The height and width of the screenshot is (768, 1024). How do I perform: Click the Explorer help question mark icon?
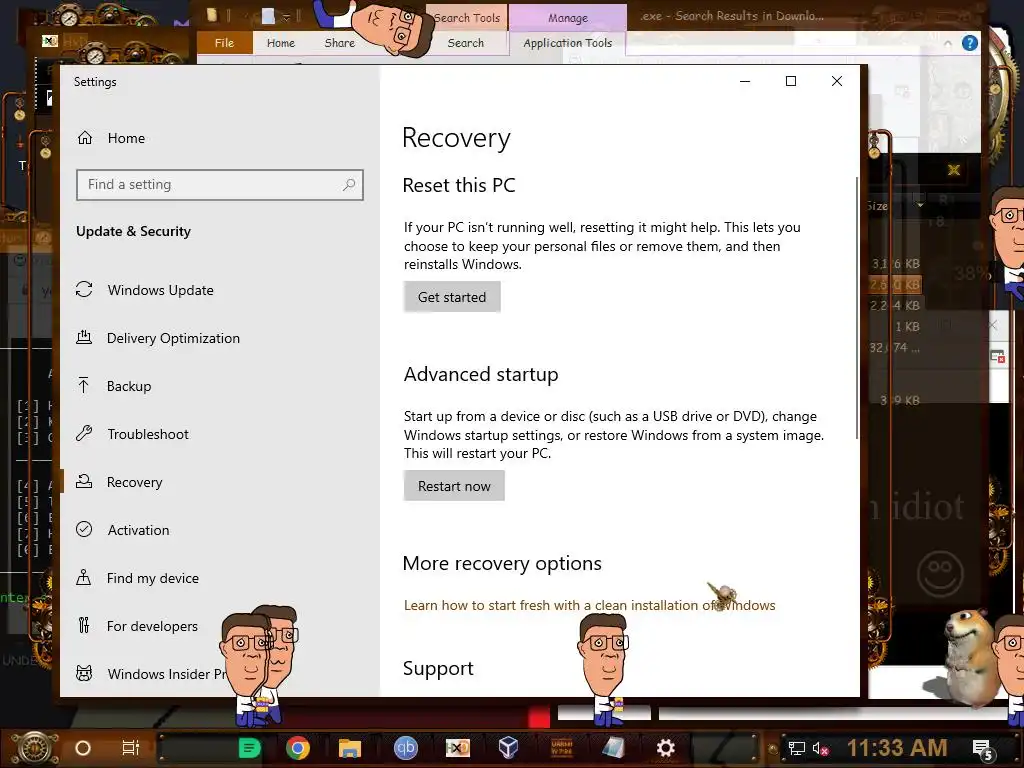point(970,44)
